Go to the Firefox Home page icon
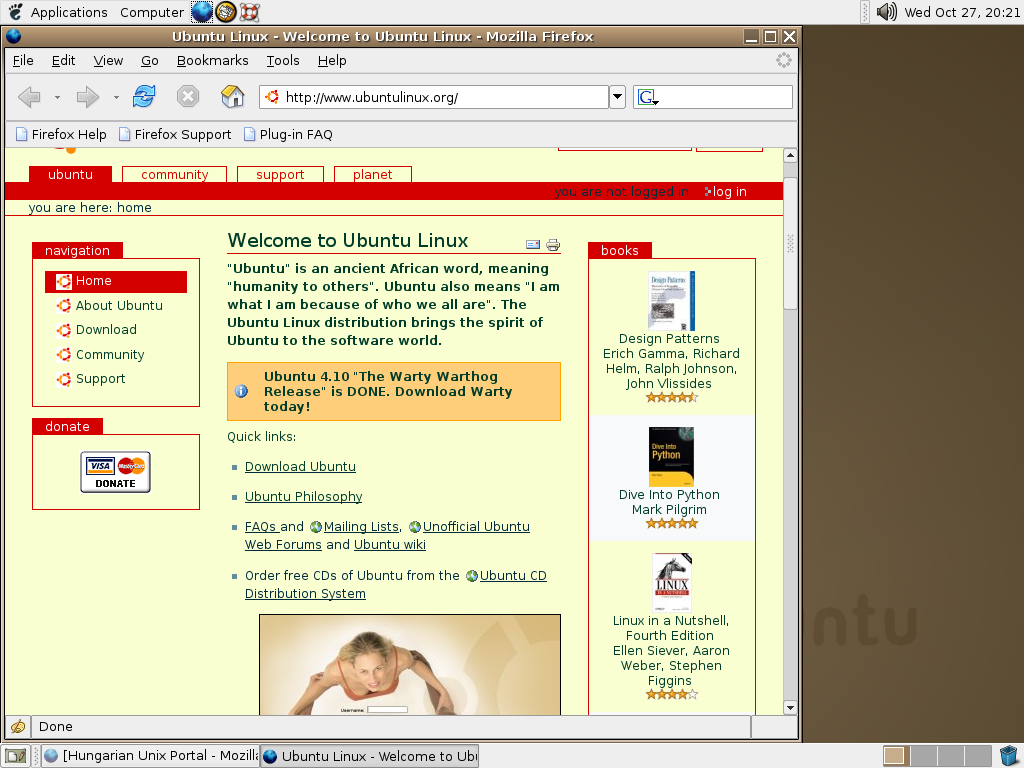 click(x=232, y=97)
